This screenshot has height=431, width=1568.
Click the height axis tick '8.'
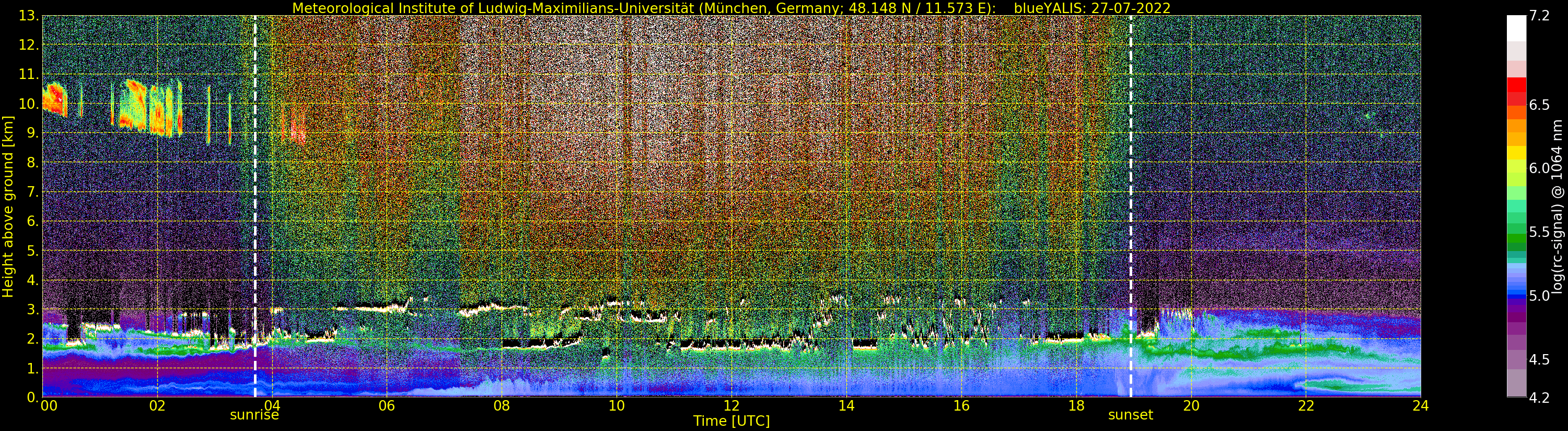pyautogui.click(x=32, y=162)
